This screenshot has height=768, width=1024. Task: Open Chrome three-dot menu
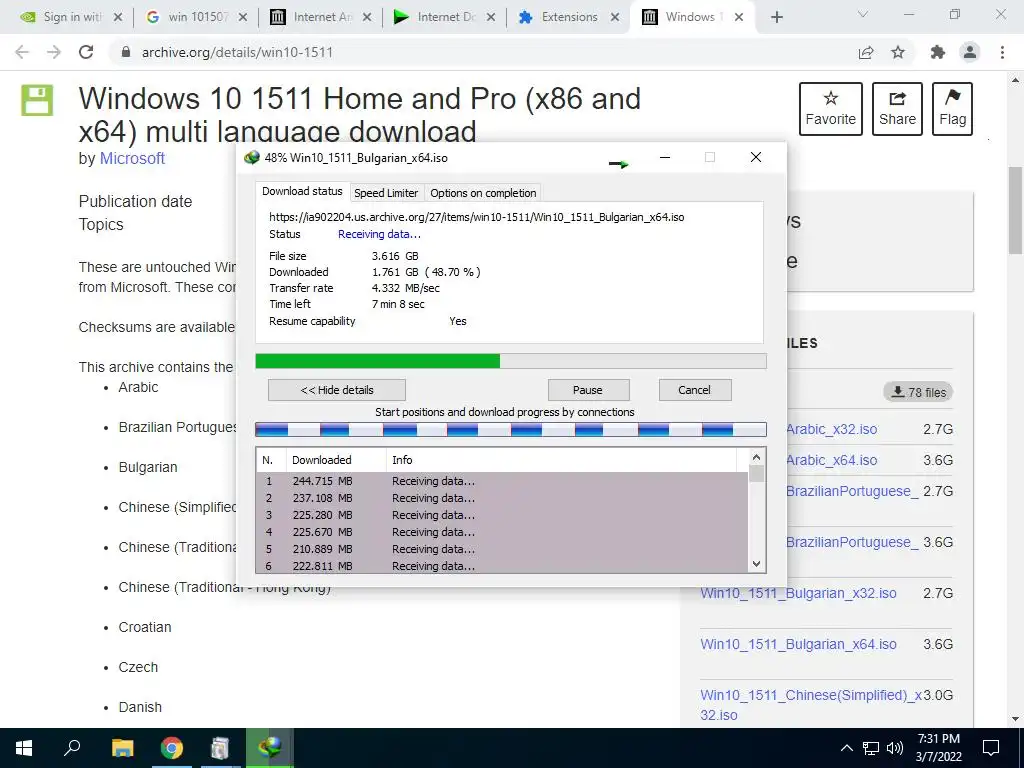[x=1002, y=52]
